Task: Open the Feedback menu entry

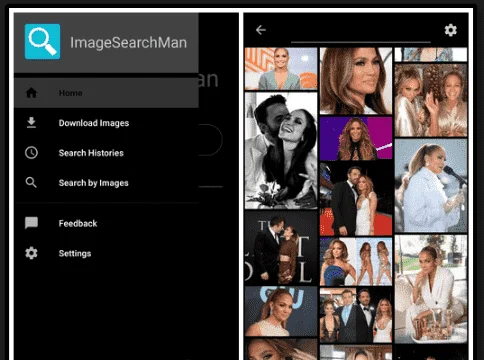Action: click(106, 223)
